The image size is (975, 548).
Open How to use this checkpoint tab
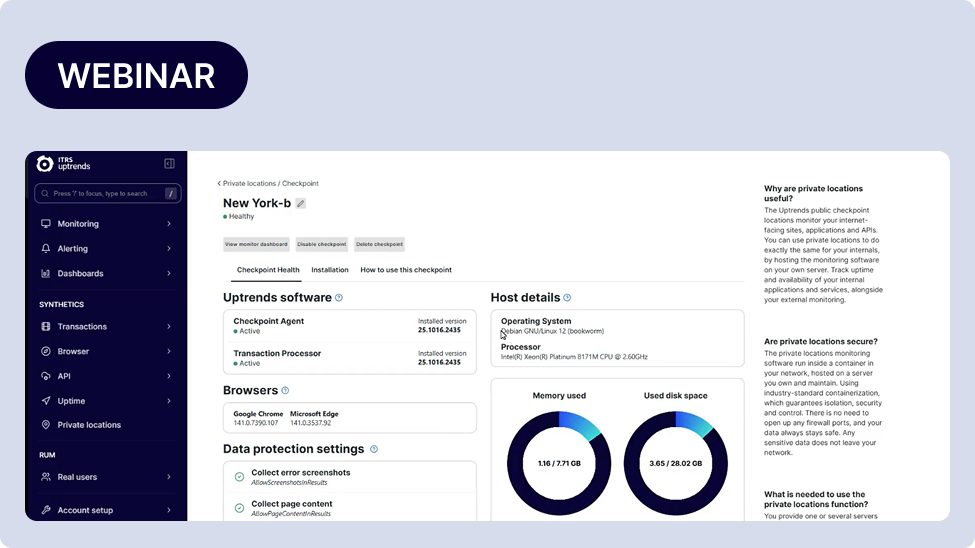pyautogui.click(x=406, y=270)
